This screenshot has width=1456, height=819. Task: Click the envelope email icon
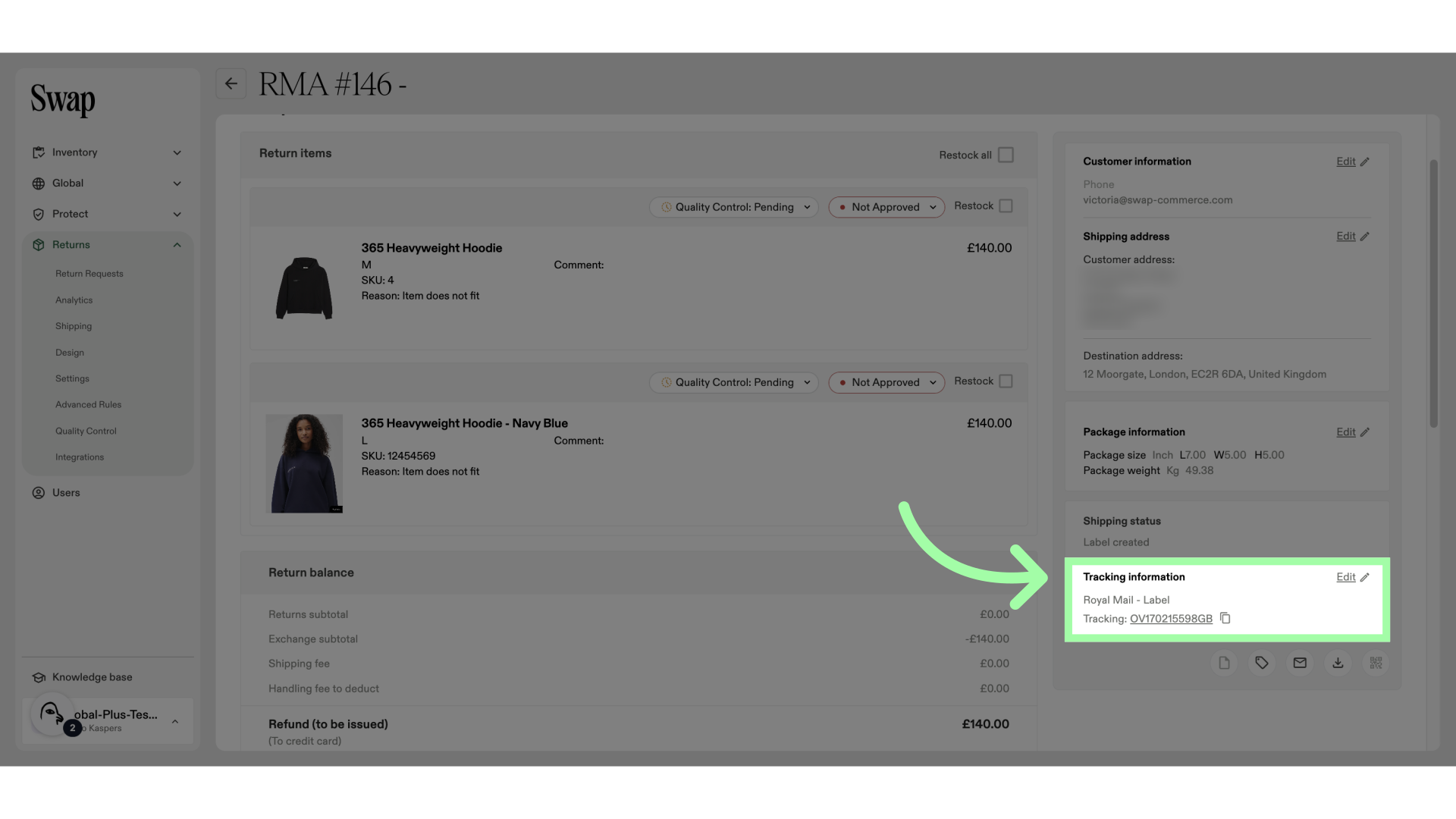point(1300,663)
